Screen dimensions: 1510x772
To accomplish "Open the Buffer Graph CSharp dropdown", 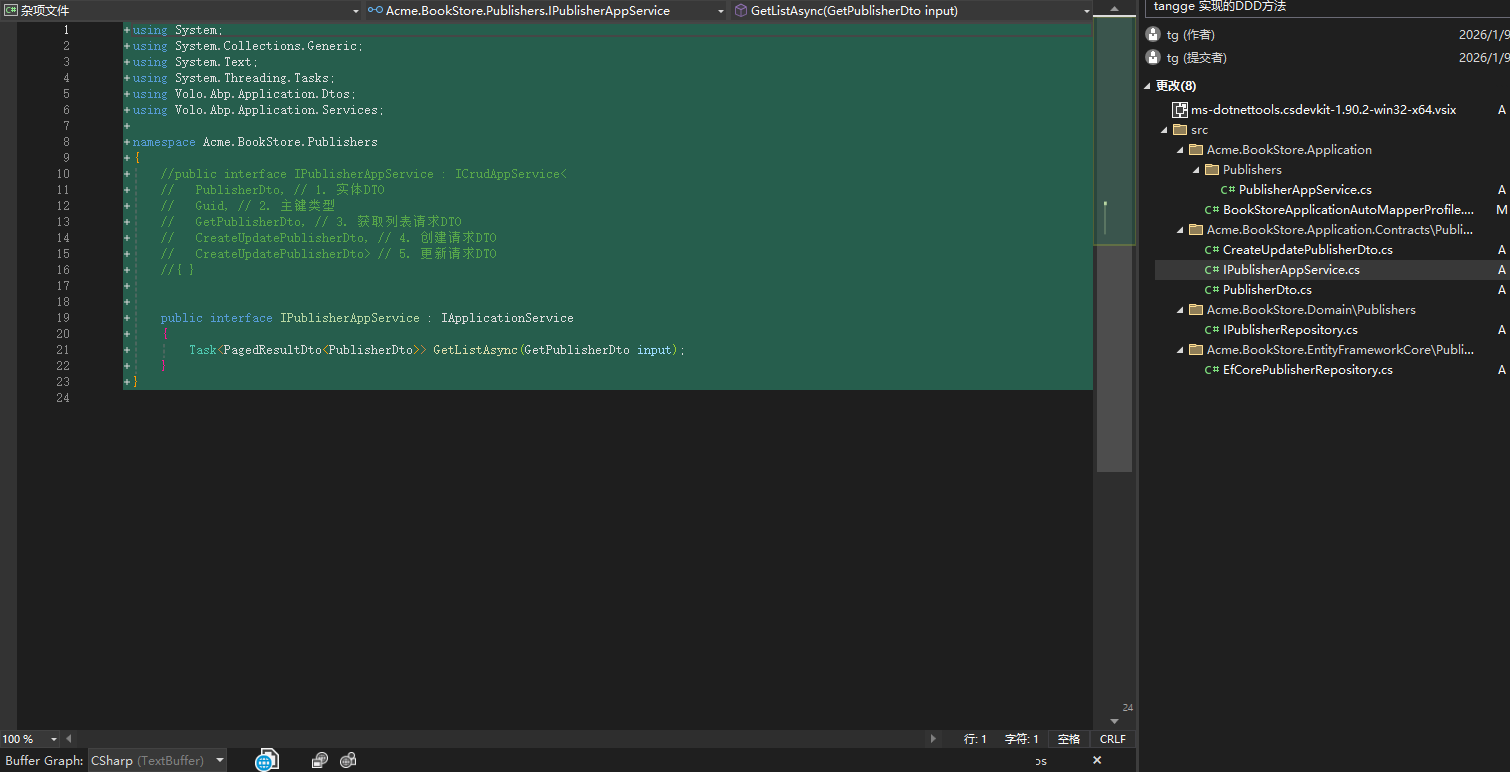I will click(x=156, y=761).
